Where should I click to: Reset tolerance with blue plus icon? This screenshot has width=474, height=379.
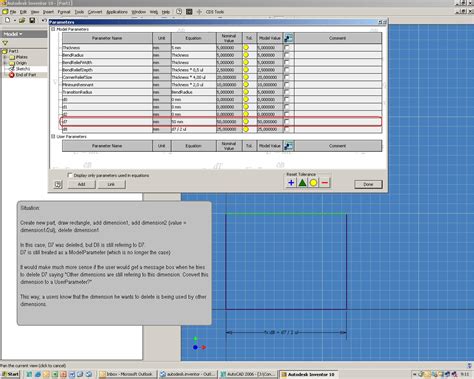point(291,183)
